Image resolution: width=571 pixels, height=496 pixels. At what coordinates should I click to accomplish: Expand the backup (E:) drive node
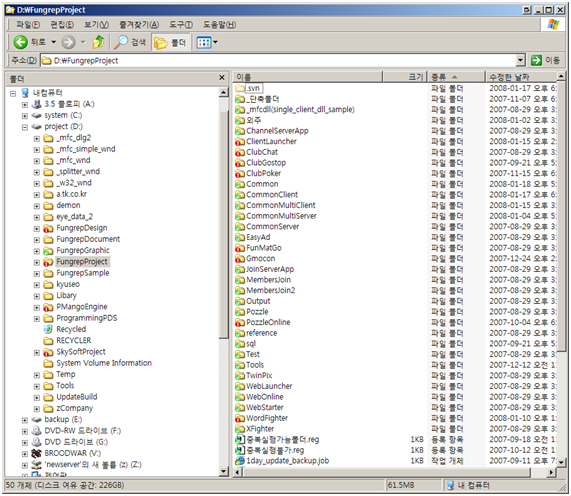tap(25, 420)
